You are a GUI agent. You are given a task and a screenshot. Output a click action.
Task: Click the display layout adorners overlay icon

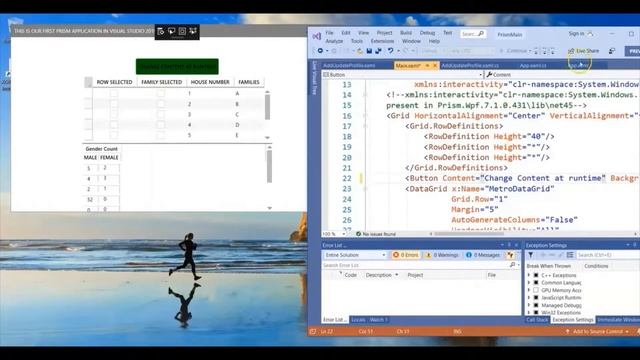[182, 31]
